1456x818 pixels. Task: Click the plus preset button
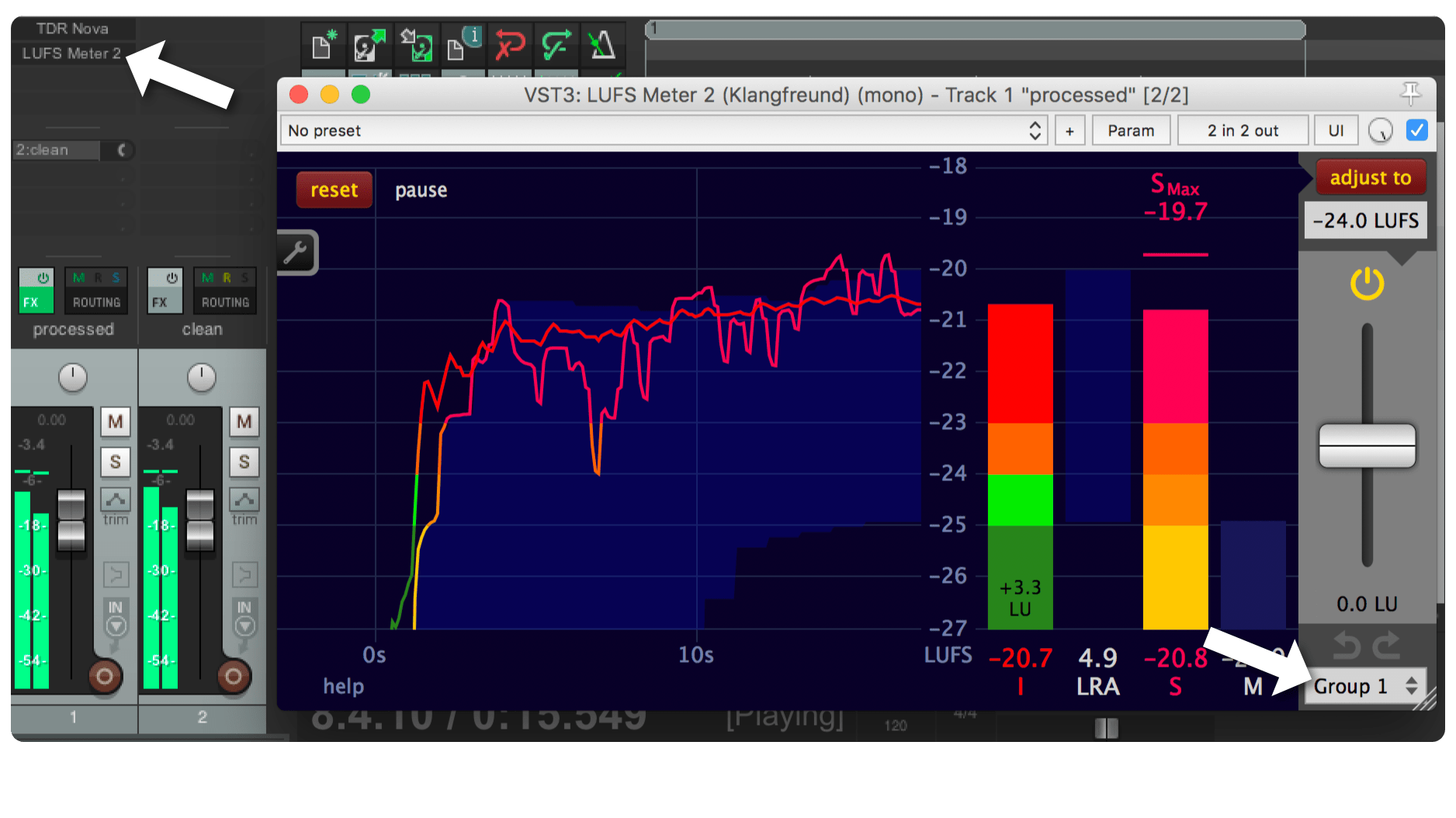coord(1069,130)
